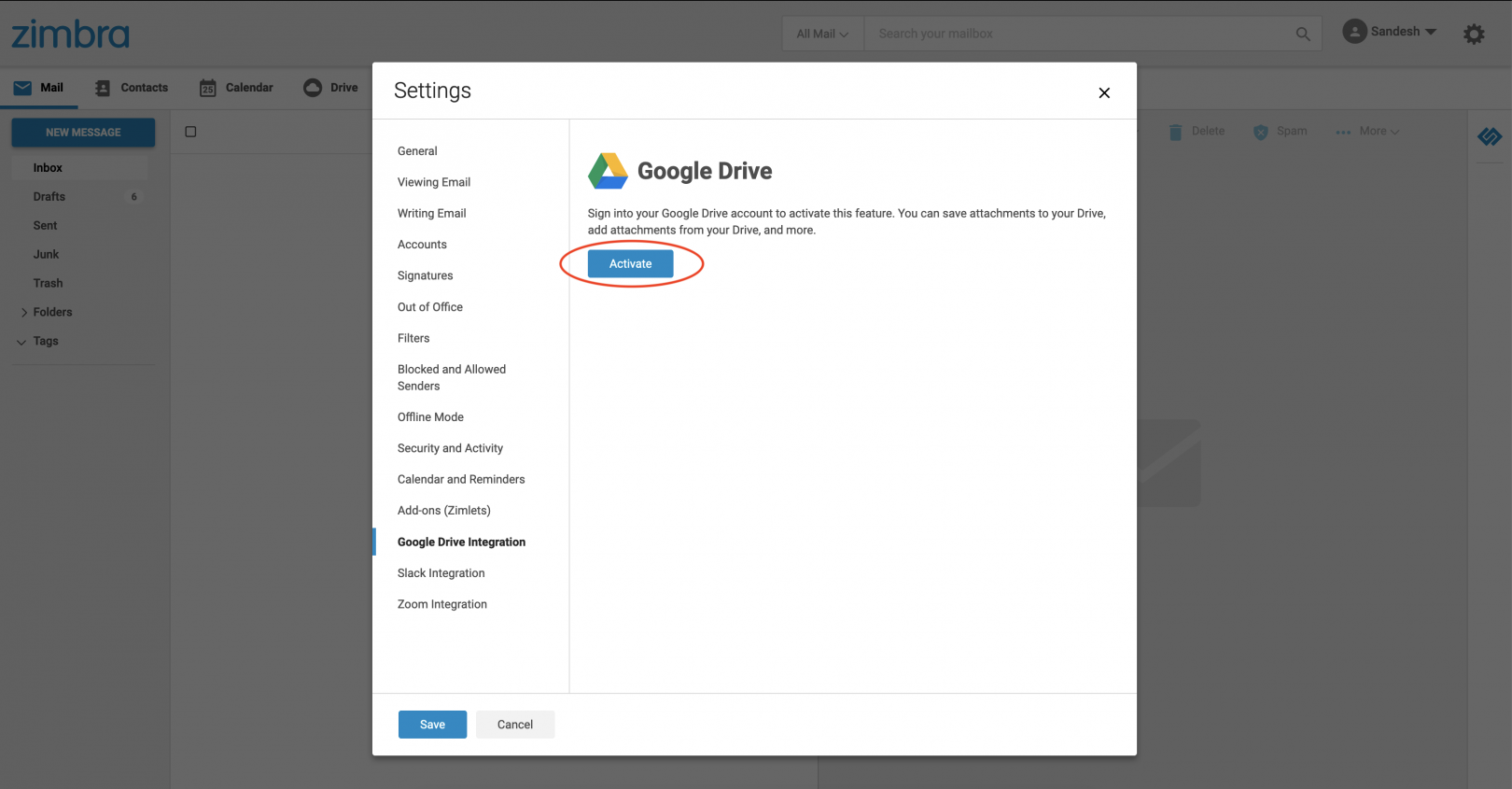1512x789 pixels.
Task: Select Accounts settings
Action: click(x=422, y=245)
